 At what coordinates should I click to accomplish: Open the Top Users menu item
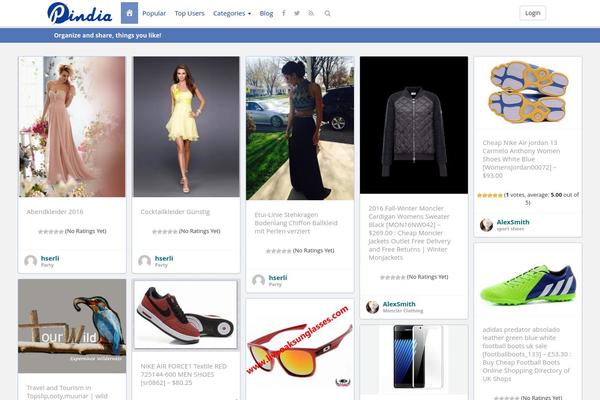coord(189,13)
